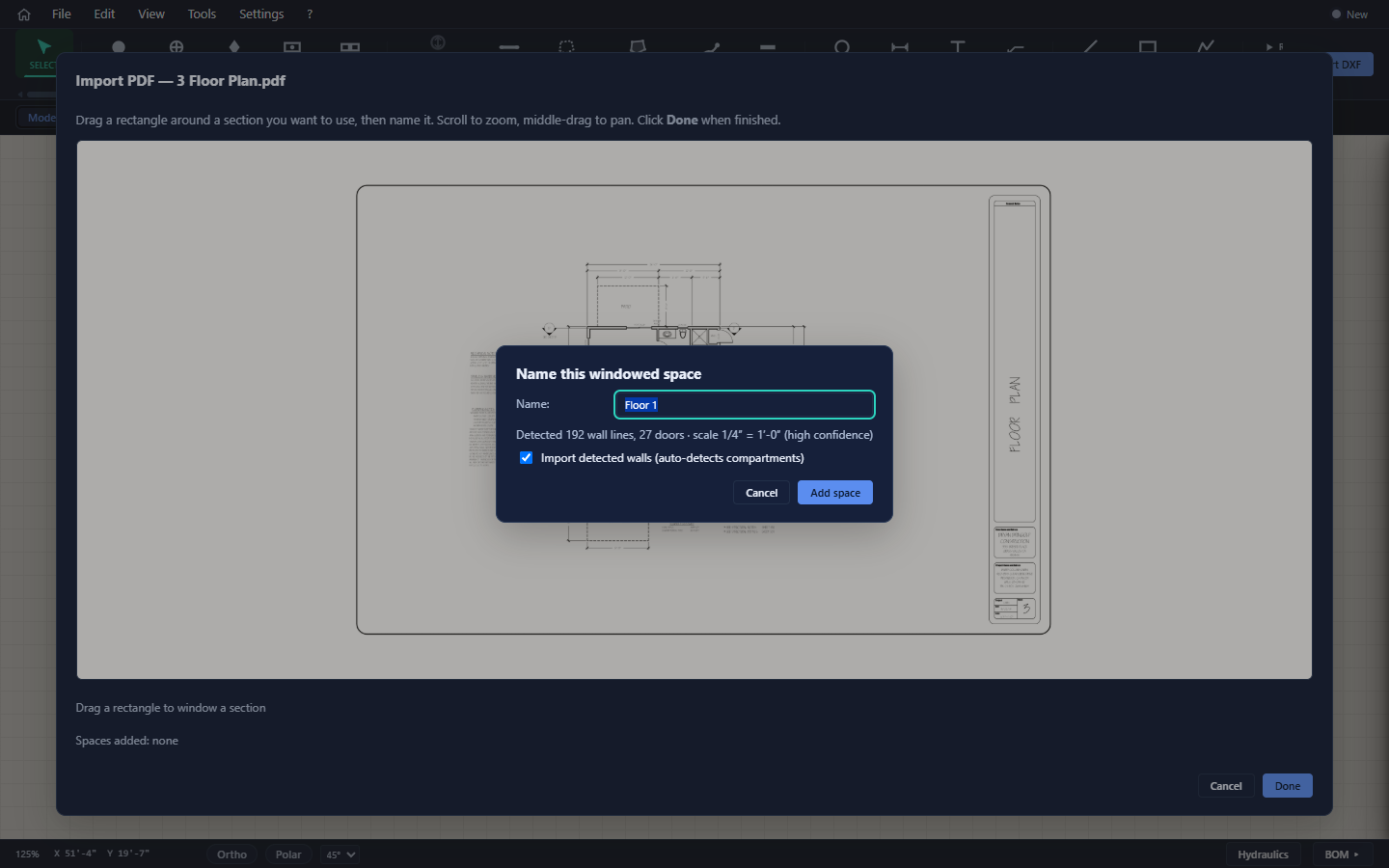1389x868 pixels.
Task: Click the 'Detected 192 wall lines' info text
Action: [x=694, y=435]
